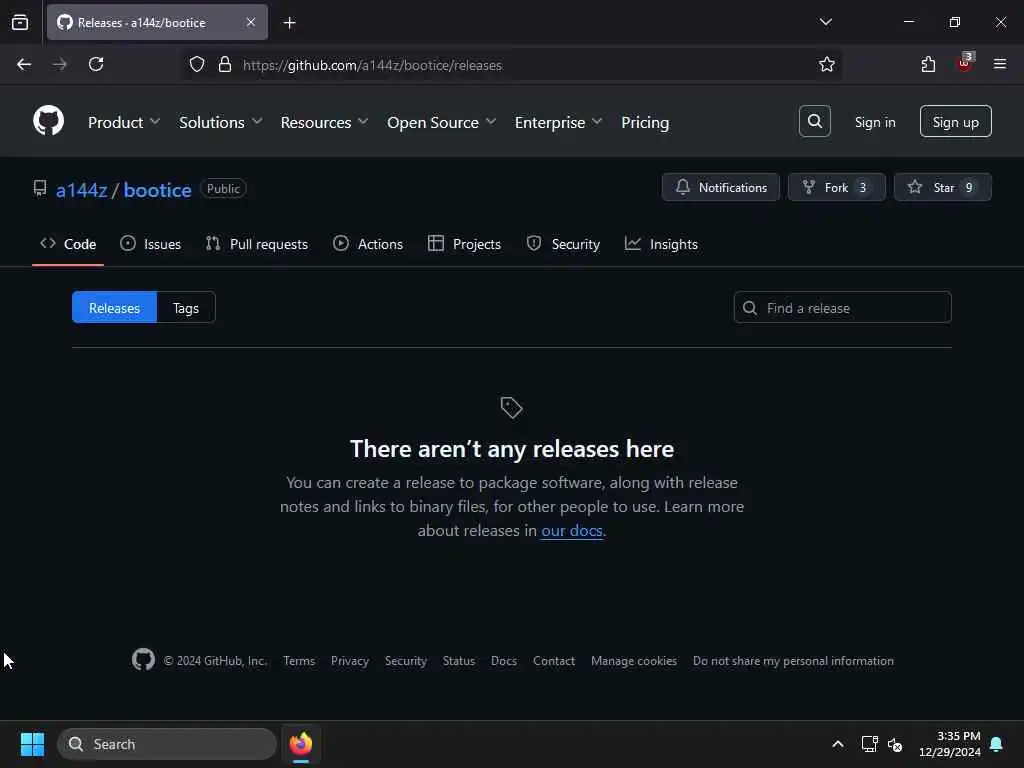Image resolution: width=1024 pixels, height=768 pixels.
Task: Open the Projects tab
Action: click(x=464, y=244)
